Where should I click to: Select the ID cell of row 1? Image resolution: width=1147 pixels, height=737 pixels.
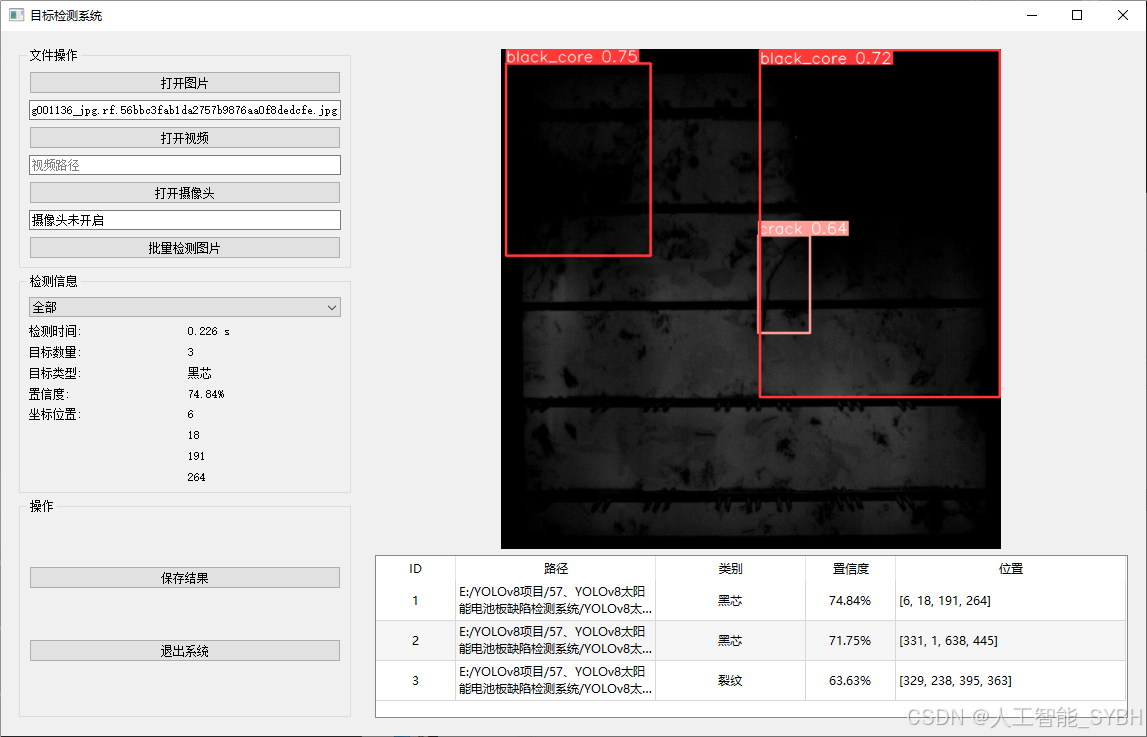[x=415, y=600]
